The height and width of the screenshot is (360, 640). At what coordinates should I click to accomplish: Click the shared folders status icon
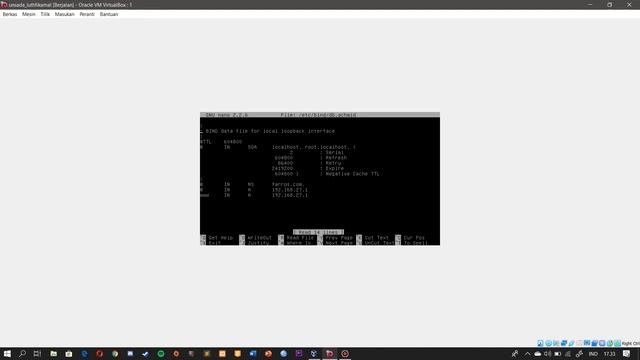[579, 343]
